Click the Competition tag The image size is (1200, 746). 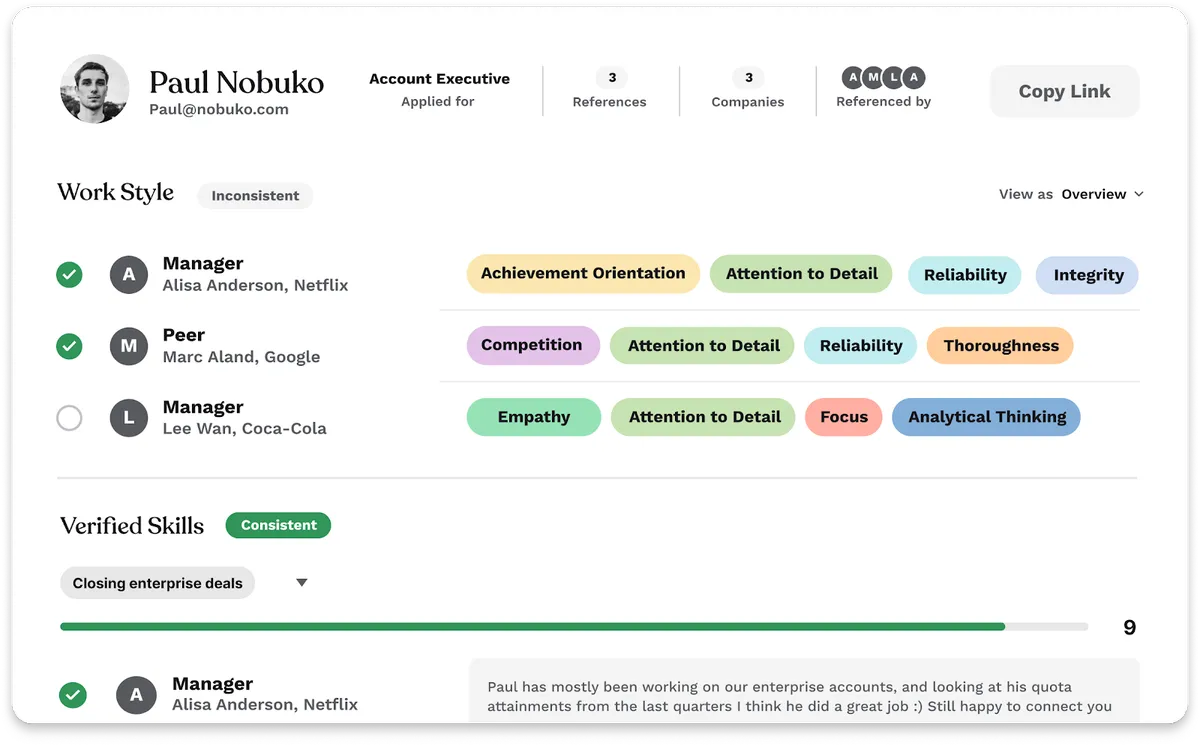click(x=533, y=345)
